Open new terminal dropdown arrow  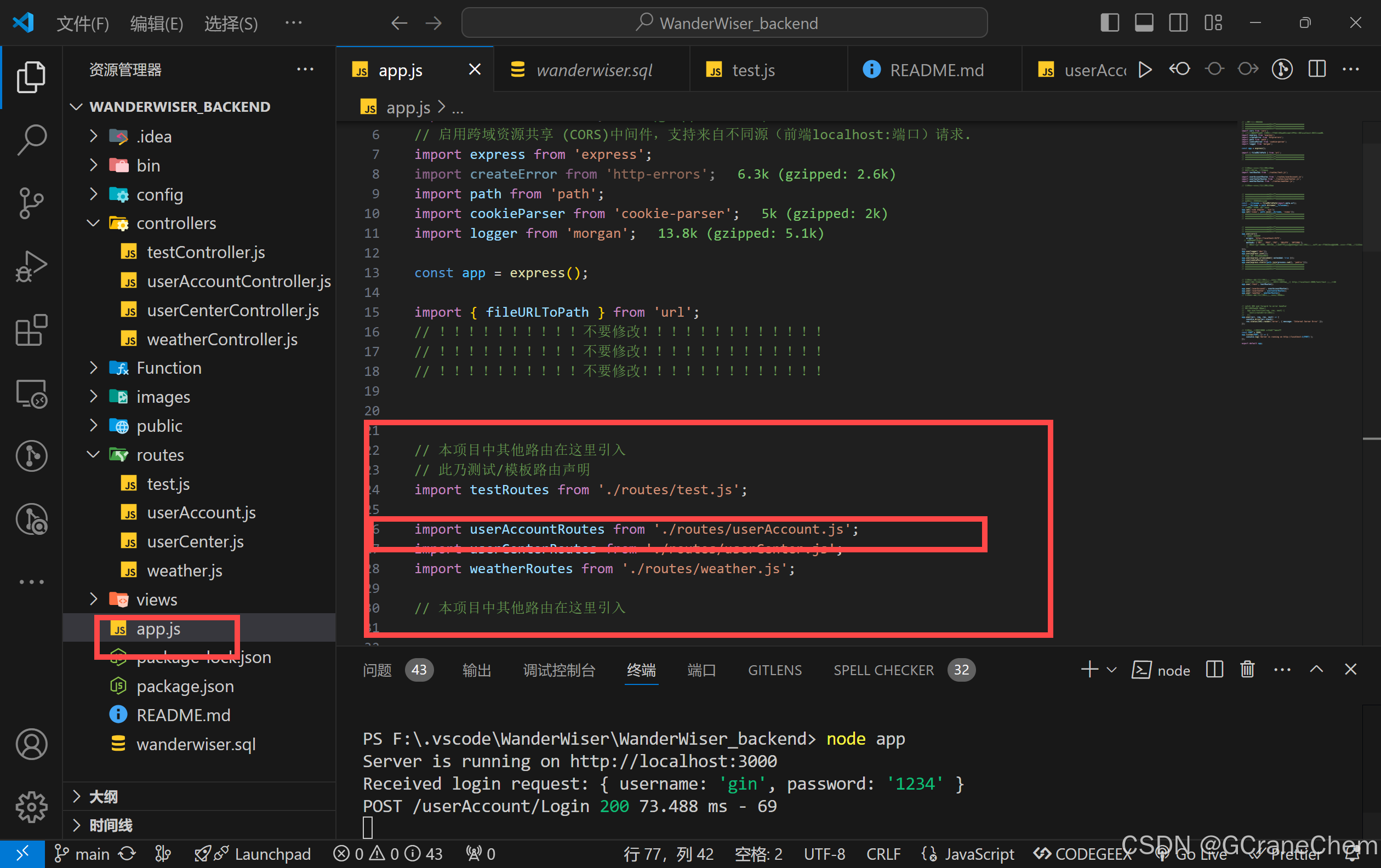tap(1111, 670)
